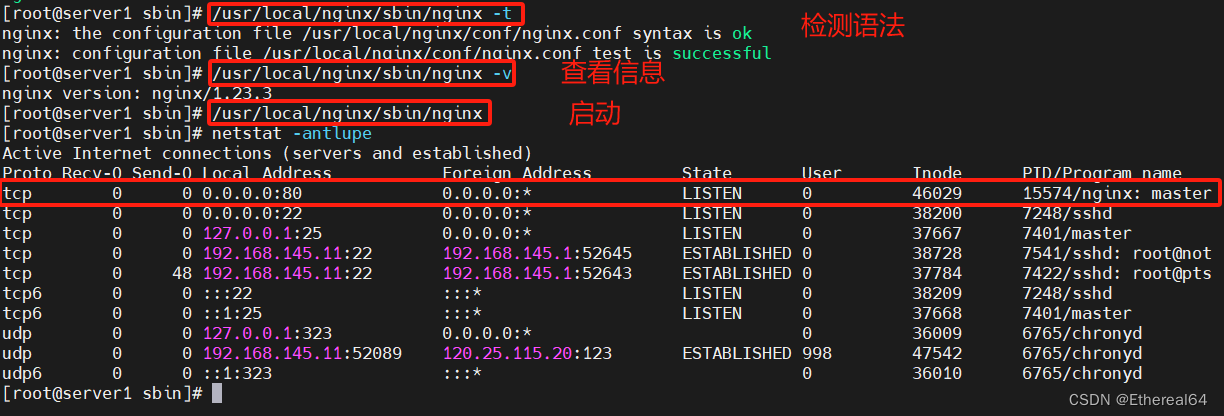Screen dimensions: 1224x416
Task: Click the local address '0.0.0.0:80'
Action: pyautogui.click(x=252, y=193)
